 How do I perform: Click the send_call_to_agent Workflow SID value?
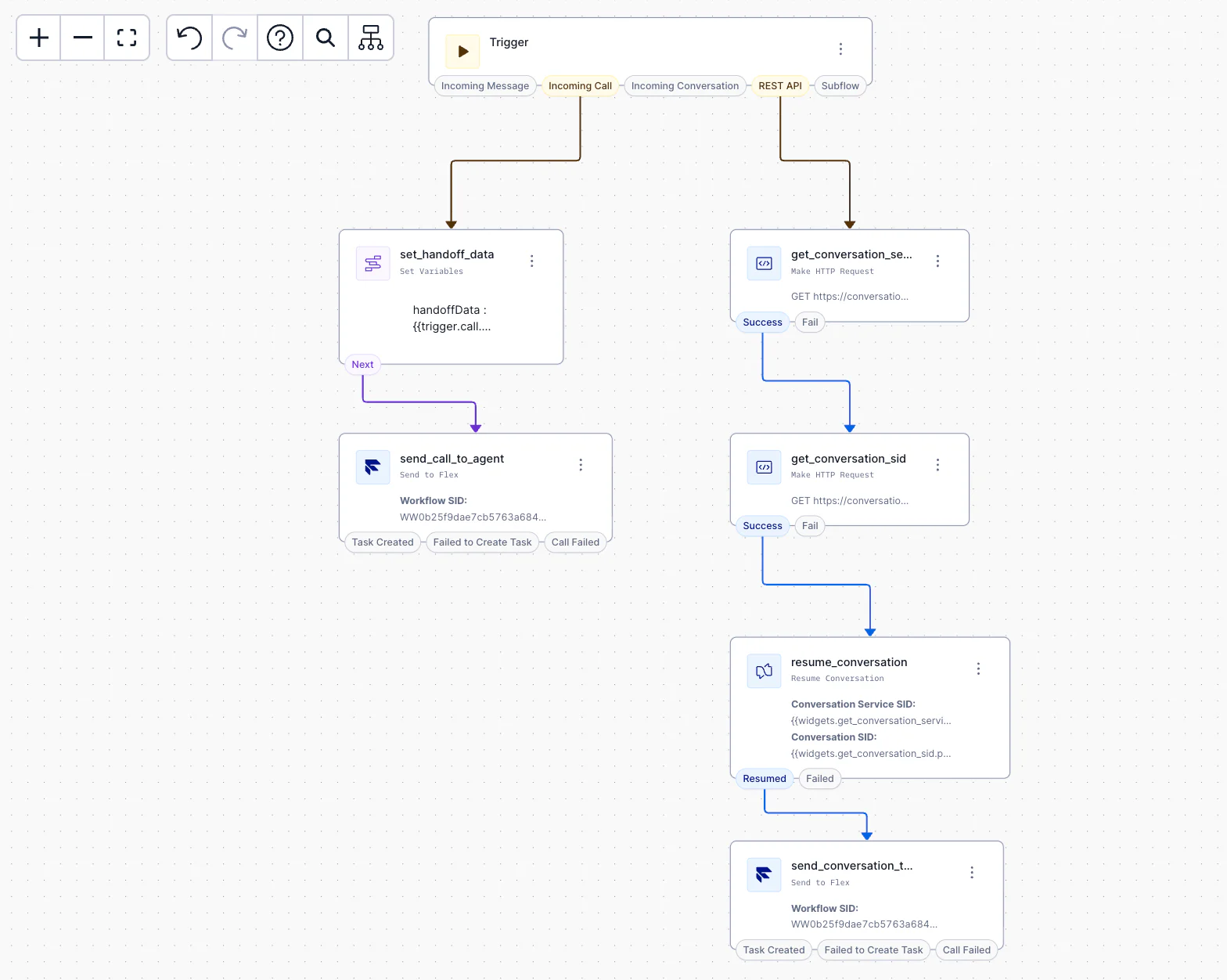[x=473, y=517]
